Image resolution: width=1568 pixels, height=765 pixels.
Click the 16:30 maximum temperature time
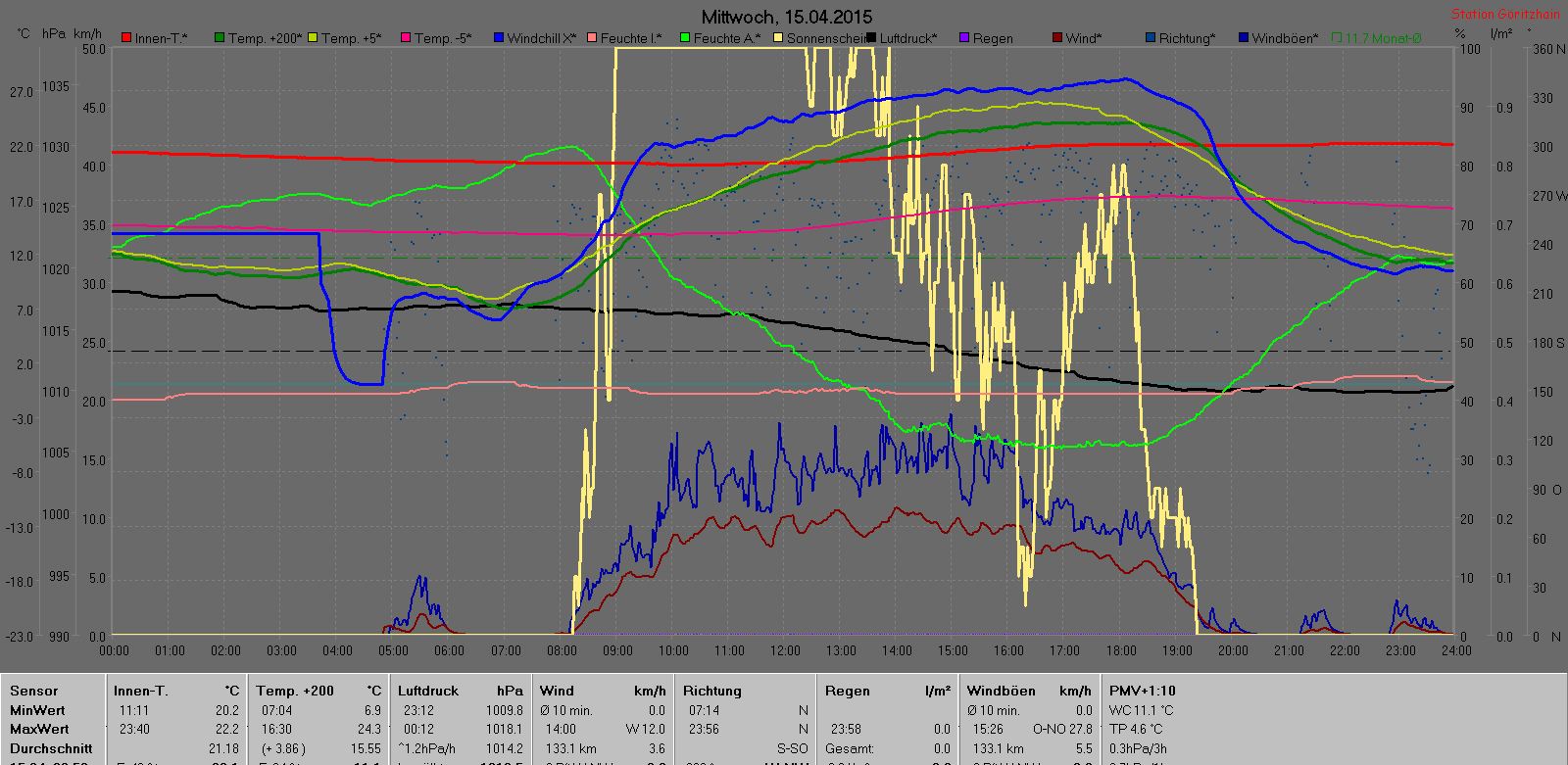276,729
